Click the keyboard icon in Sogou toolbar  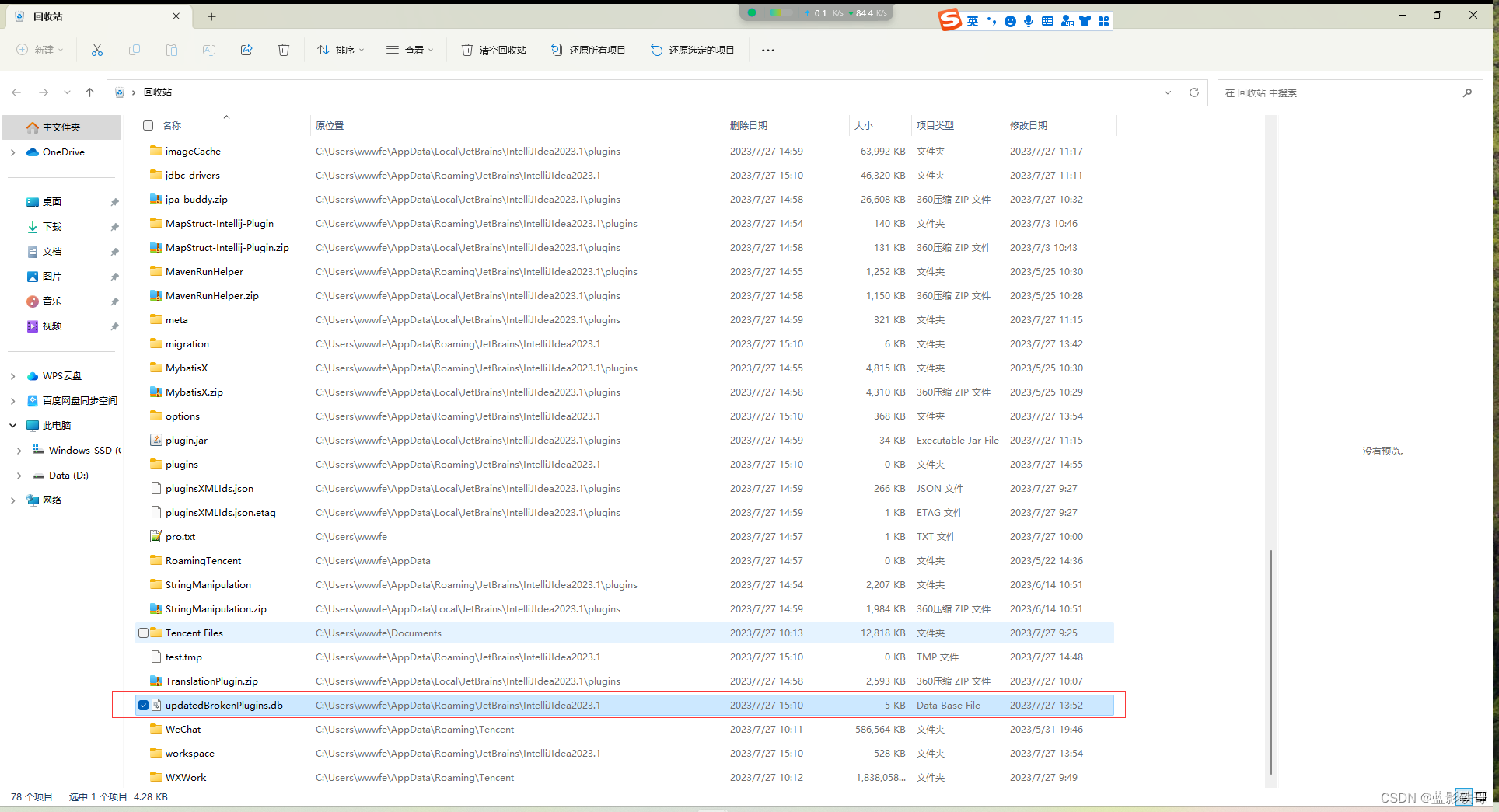pyautogui.click(x=1047, y=21)
